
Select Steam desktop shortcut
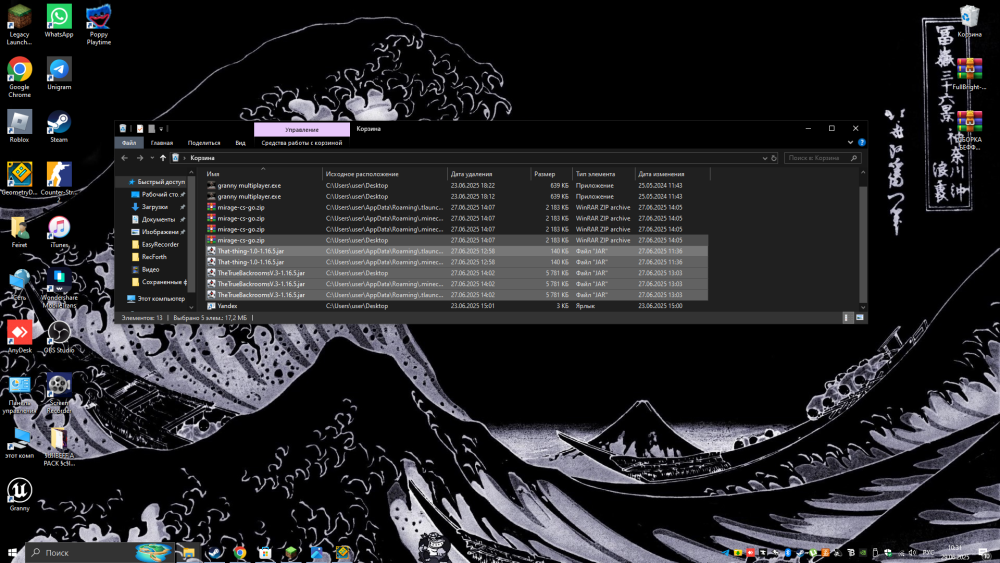click(59, 126)
